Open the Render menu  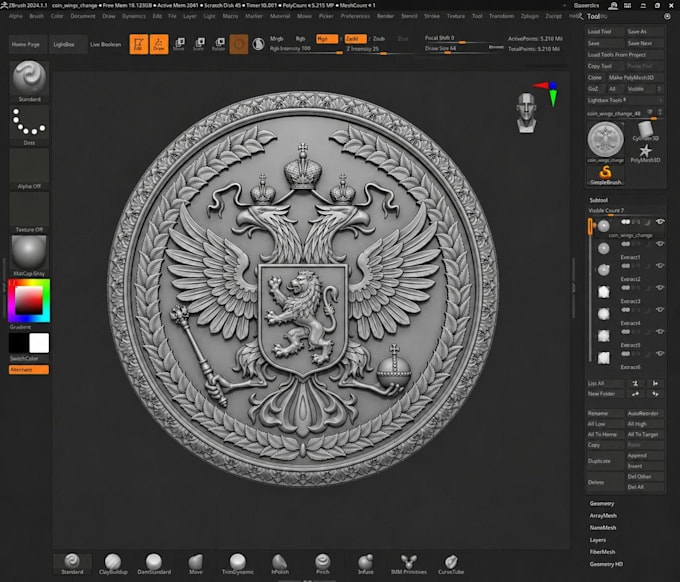coord(385,16)
